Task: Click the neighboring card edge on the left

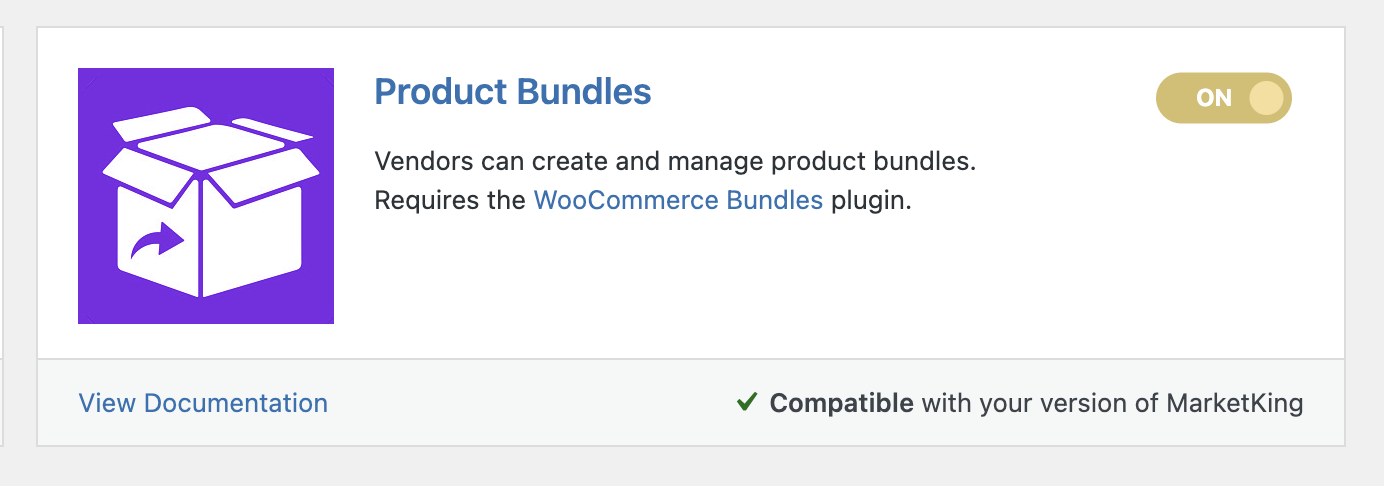Action: pos(3,236)
